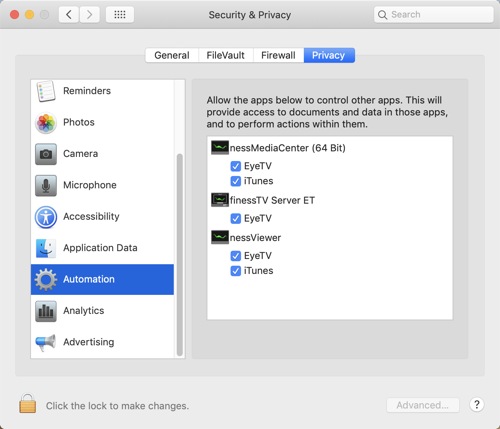Viewport: 500px width, 429px height.
Task: Select the Reminders privacy category
Action: click(102, 91)
